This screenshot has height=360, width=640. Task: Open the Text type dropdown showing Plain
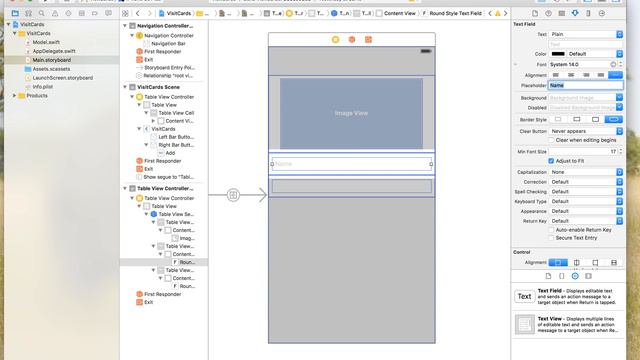point(586,34)
